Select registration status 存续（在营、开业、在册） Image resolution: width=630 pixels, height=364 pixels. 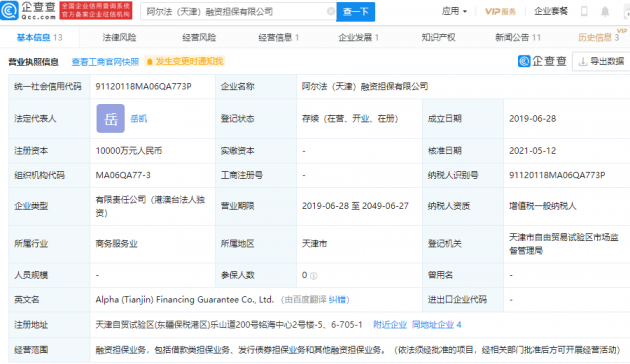point(350,119)
